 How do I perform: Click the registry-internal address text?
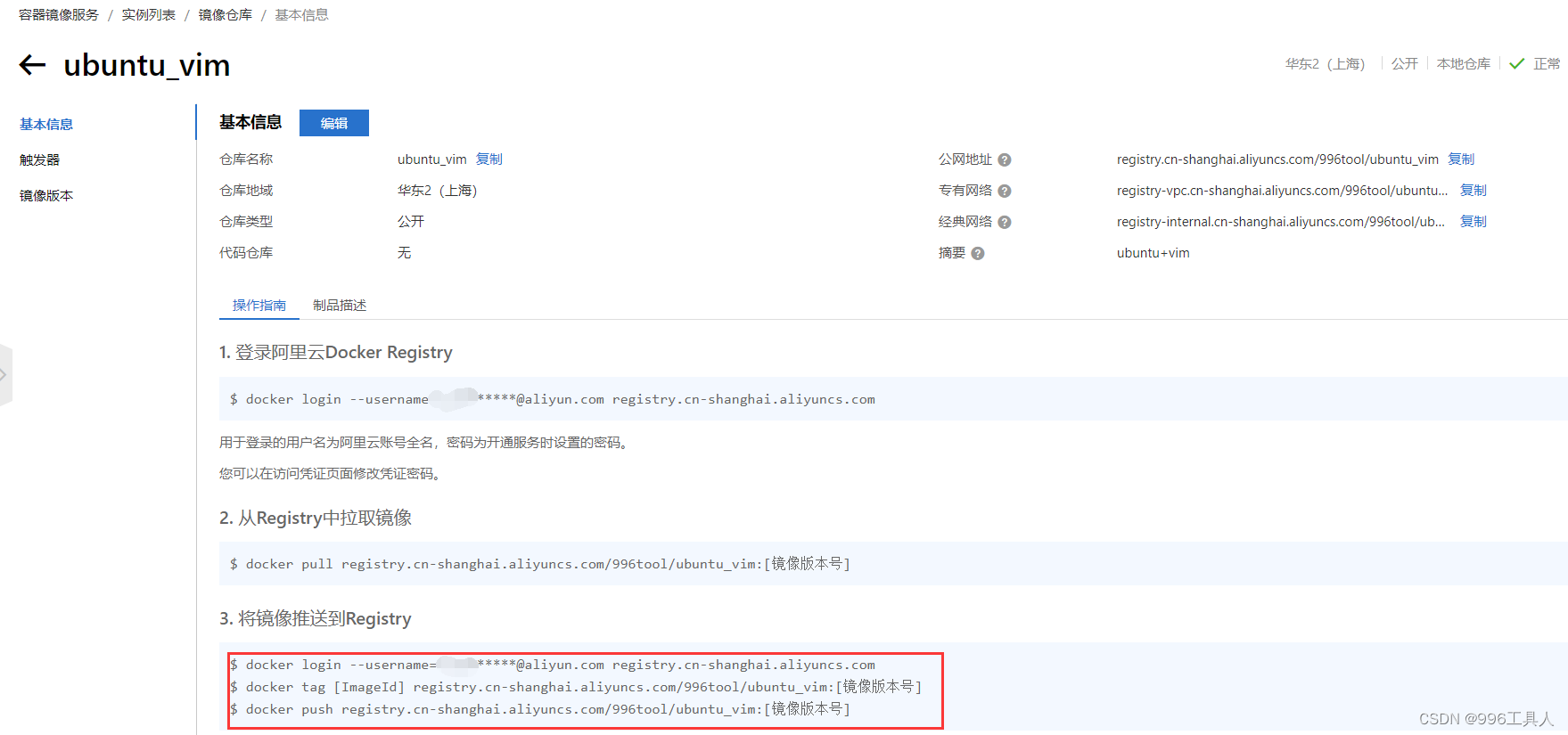[x=1281, y=222]
